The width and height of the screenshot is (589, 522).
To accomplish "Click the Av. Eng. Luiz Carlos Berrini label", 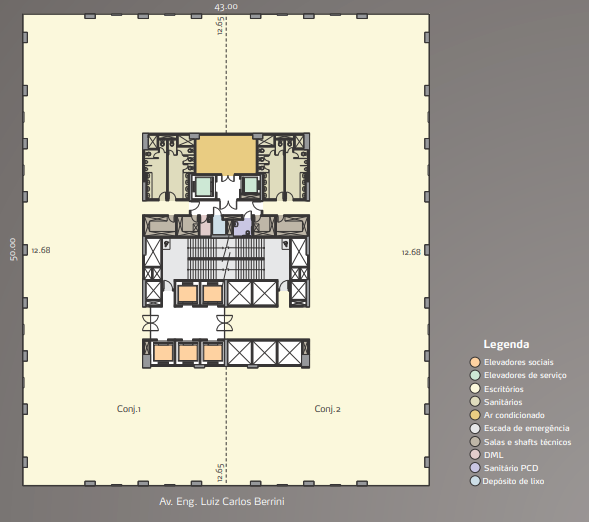I will (x=222, y=501).
